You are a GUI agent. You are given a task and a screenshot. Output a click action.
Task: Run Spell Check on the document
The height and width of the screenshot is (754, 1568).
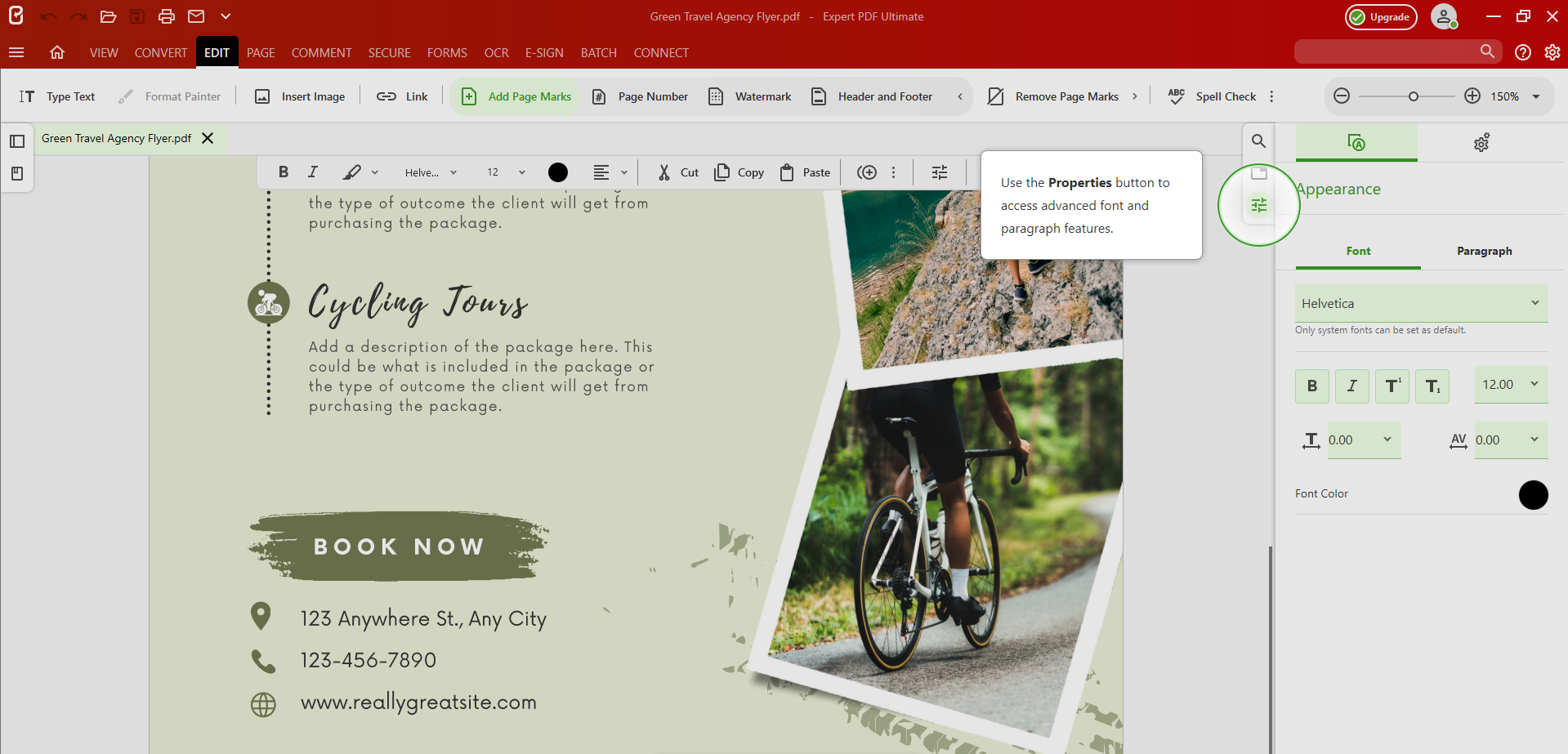tap(1211, 96)
